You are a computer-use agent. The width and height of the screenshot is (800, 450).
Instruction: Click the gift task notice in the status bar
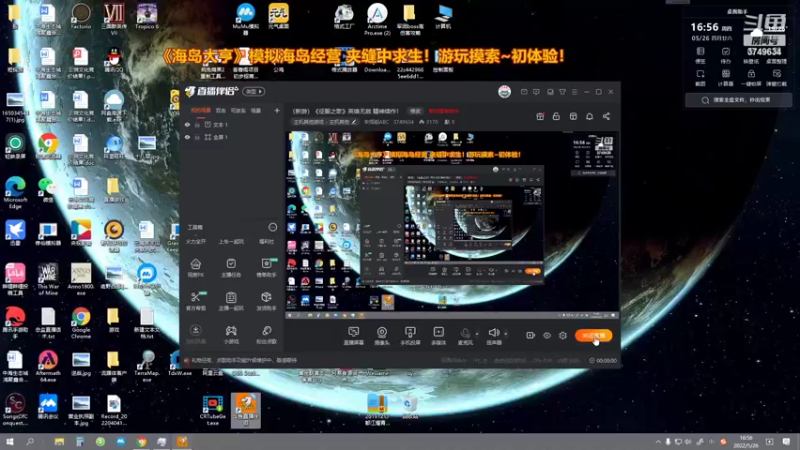tap(240, 360)
